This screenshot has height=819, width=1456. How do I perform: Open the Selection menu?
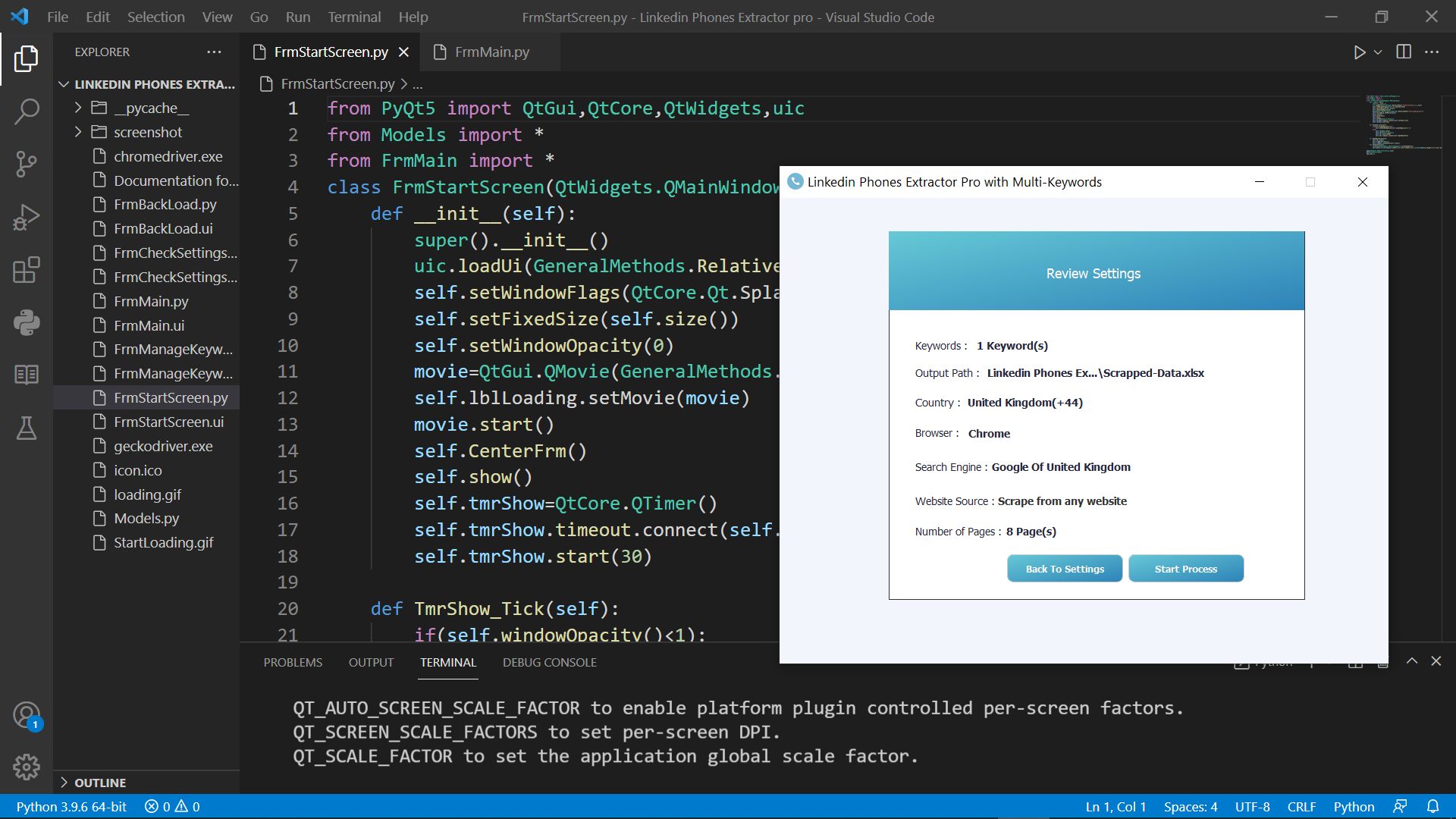tap(155, 17)
